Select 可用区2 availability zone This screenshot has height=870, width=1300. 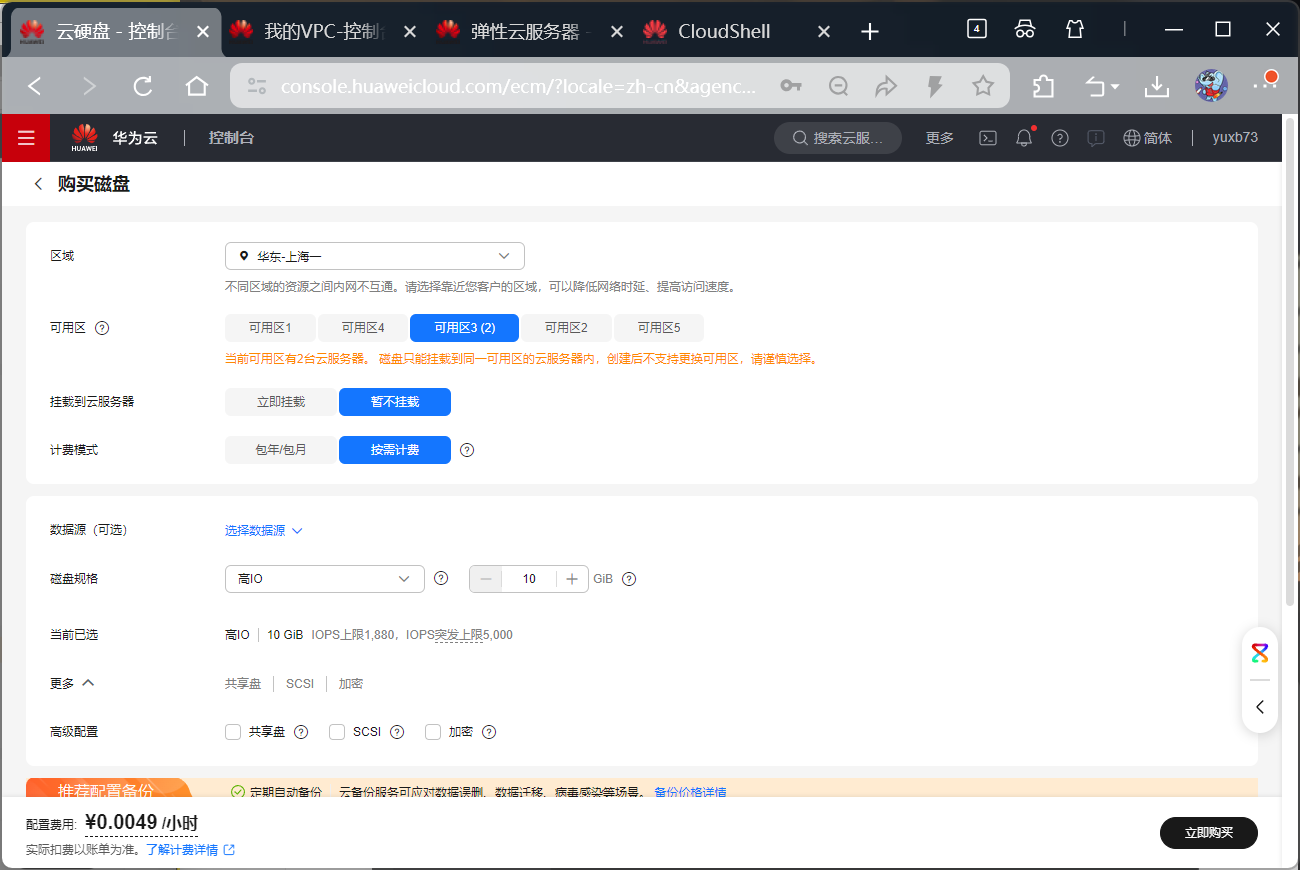coord(566,328)
